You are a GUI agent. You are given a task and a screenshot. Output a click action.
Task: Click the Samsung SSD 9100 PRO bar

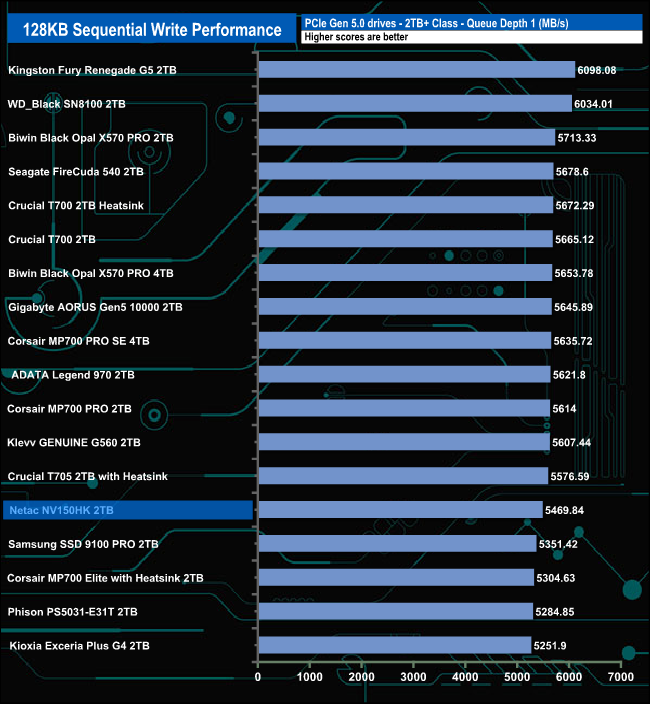coord(398,544)
